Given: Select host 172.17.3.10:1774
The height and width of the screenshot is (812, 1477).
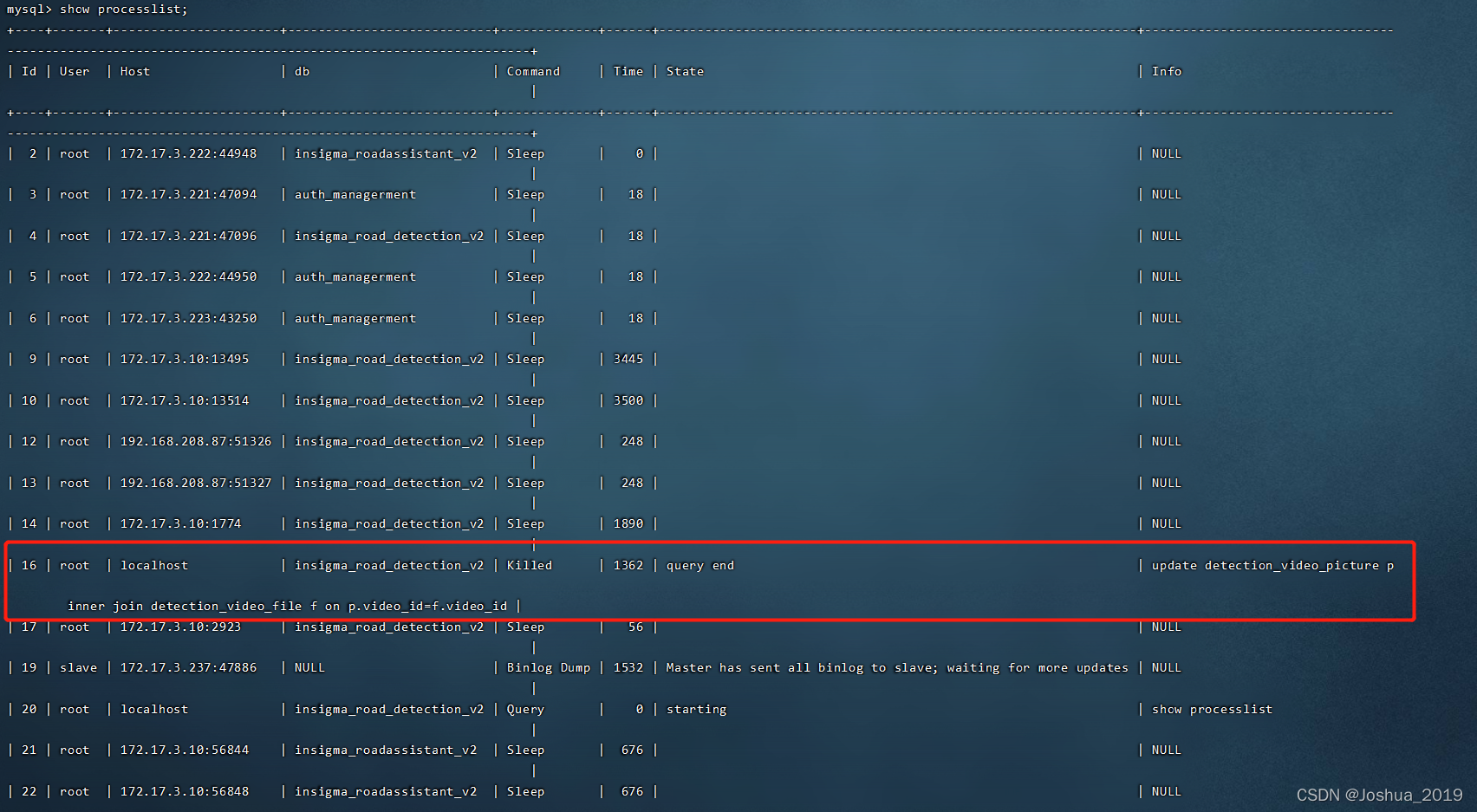Looking at the screenshot, I should tap(180, 524).
